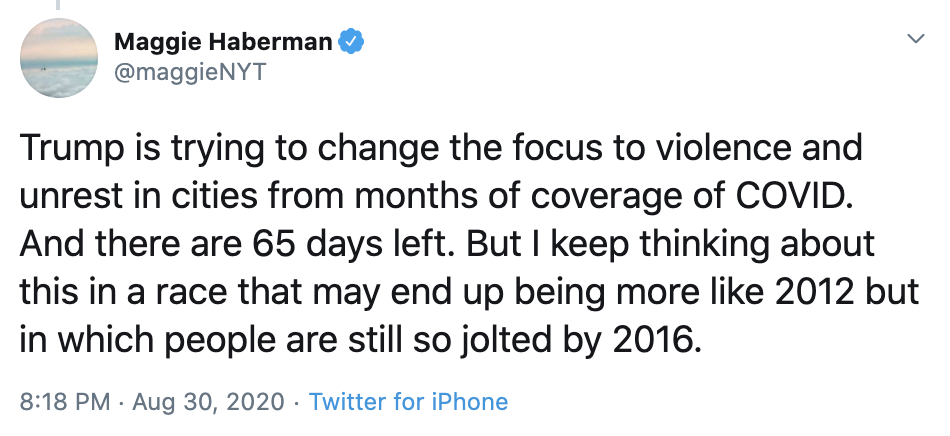Click the year "2012" in the tweet
Image resolution: width=950 pixels, height=436 pixels.
click(811, 290)
